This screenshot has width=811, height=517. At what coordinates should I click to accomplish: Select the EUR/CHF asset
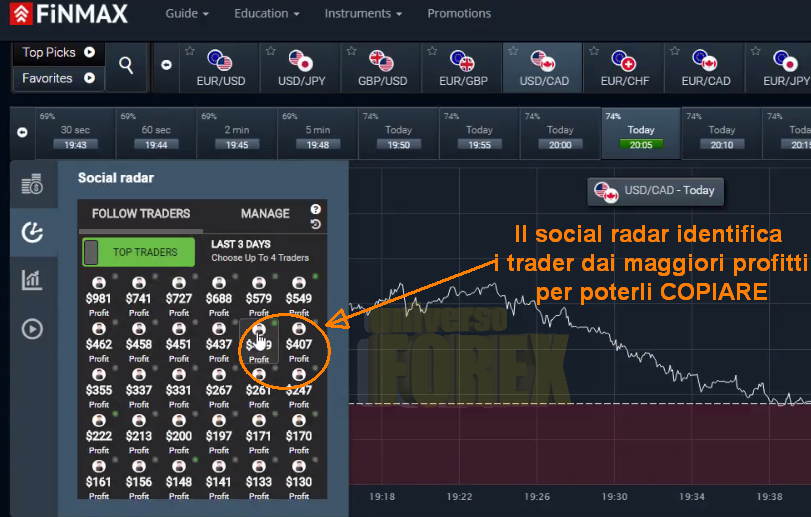pos(625,68)
